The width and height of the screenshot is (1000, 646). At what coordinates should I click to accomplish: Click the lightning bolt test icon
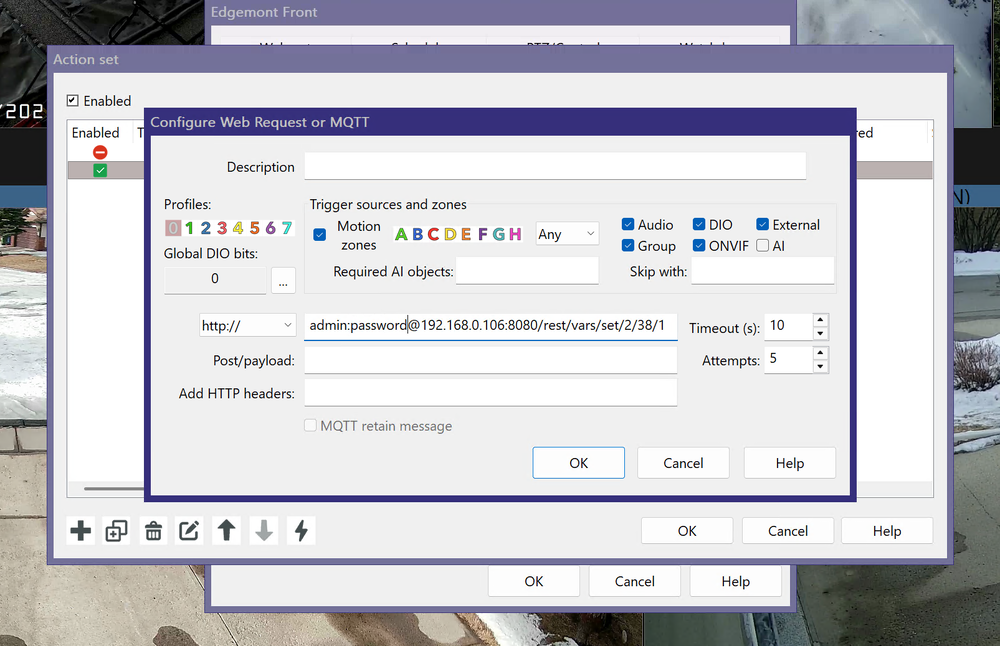300,531
